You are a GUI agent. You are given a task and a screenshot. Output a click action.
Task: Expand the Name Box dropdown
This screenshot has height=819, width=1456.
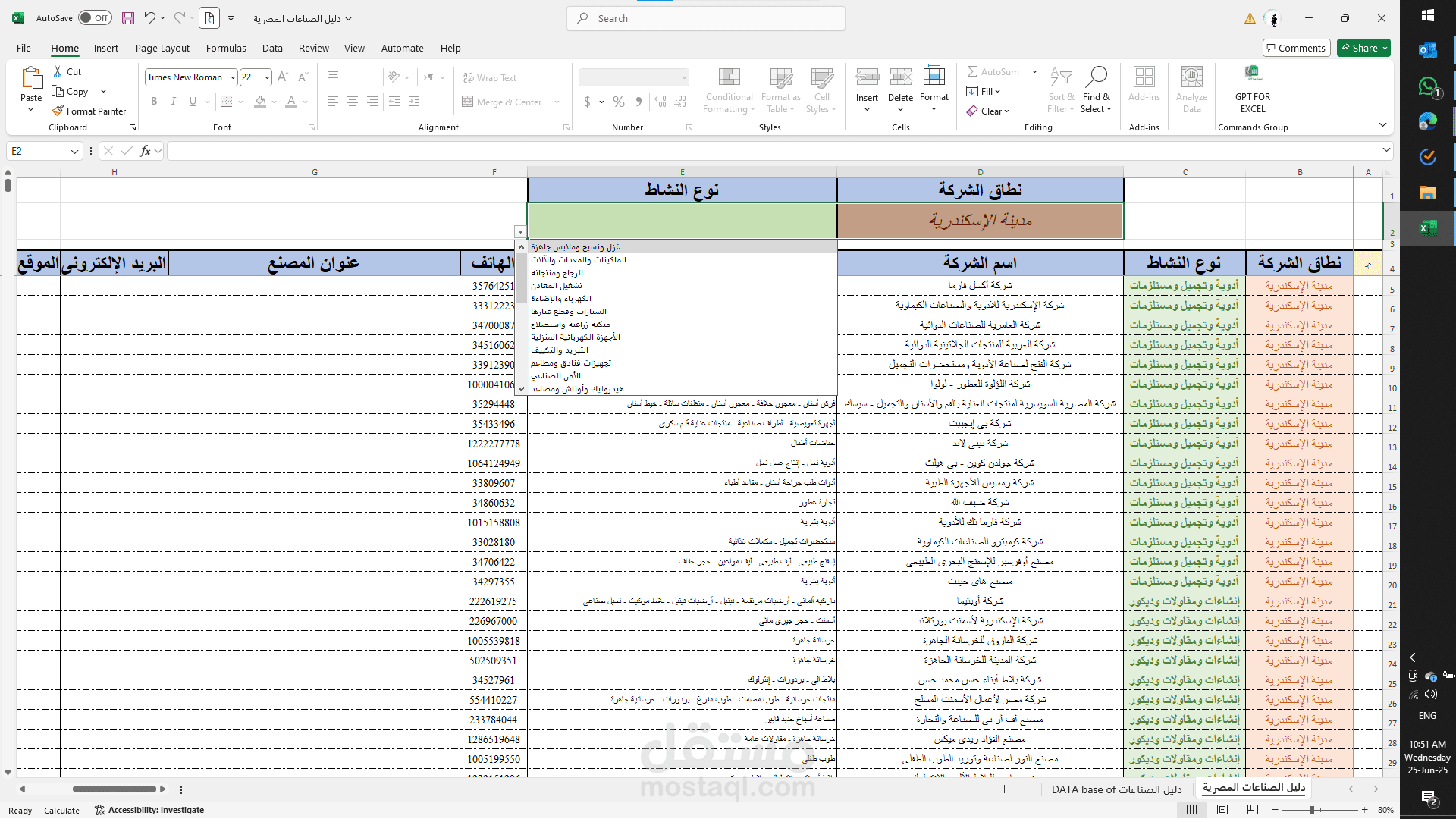[x=74, y=151]
